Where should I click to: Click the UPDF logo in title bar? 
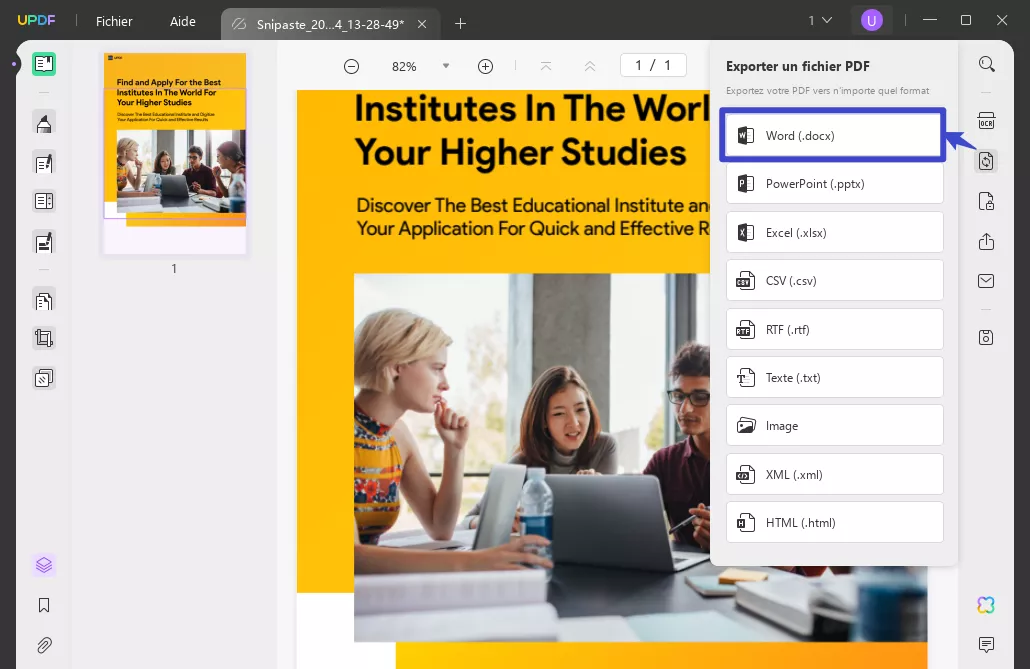pos(36,20)
